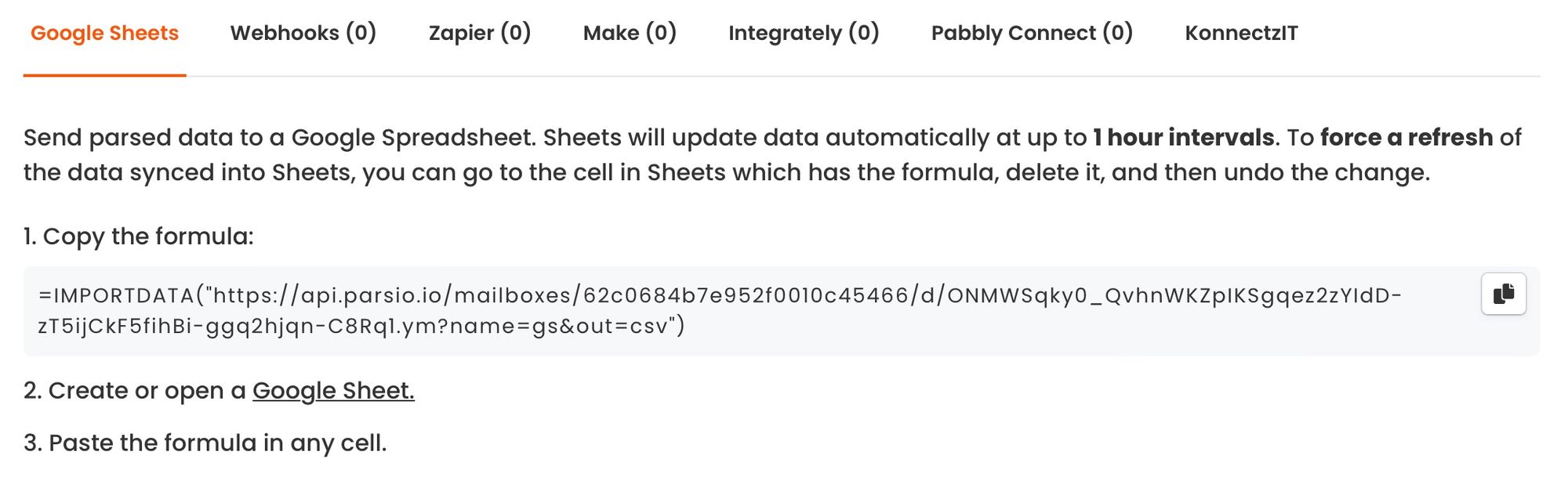1568x477 pixels.
Task: Click the orange underline below Google Sheets
Action: tap(104, 75)
